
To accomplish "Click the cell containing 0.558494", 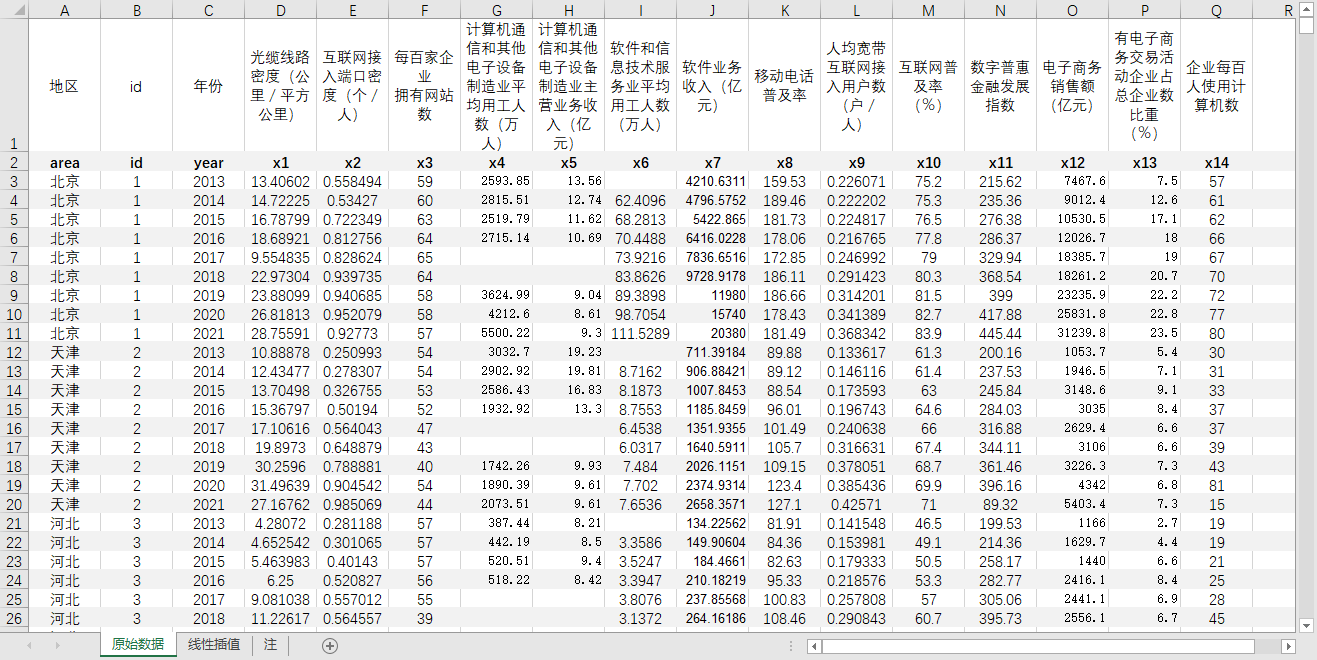I will [353, 181].
